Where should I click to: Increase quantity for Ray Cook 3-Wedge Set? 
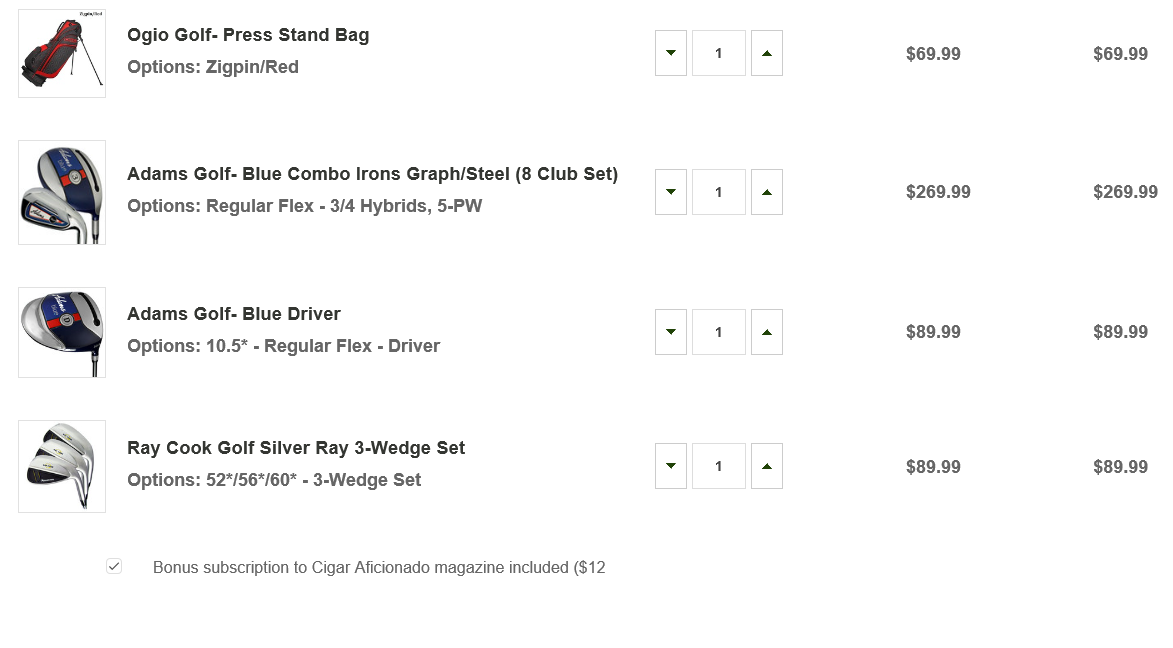click(767, 466)
